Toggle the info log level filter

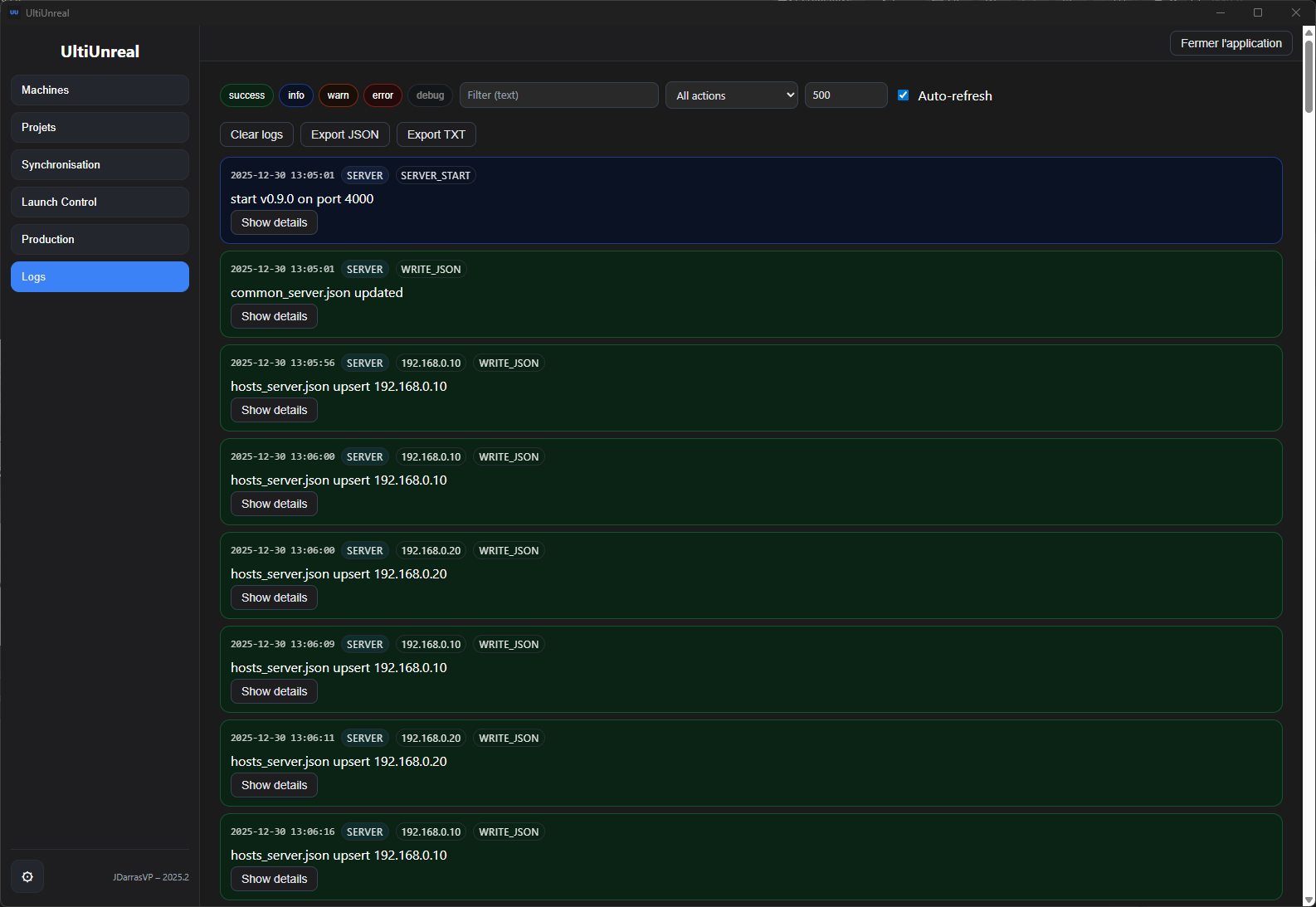point(296,95)
